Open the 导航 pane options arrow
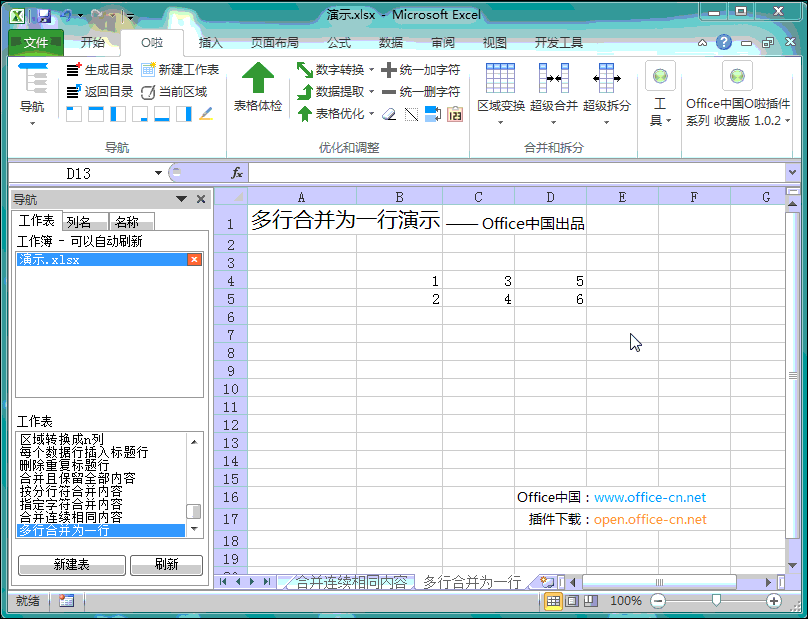This screenshot has height=619, width=808. click(x=181, y=199)
